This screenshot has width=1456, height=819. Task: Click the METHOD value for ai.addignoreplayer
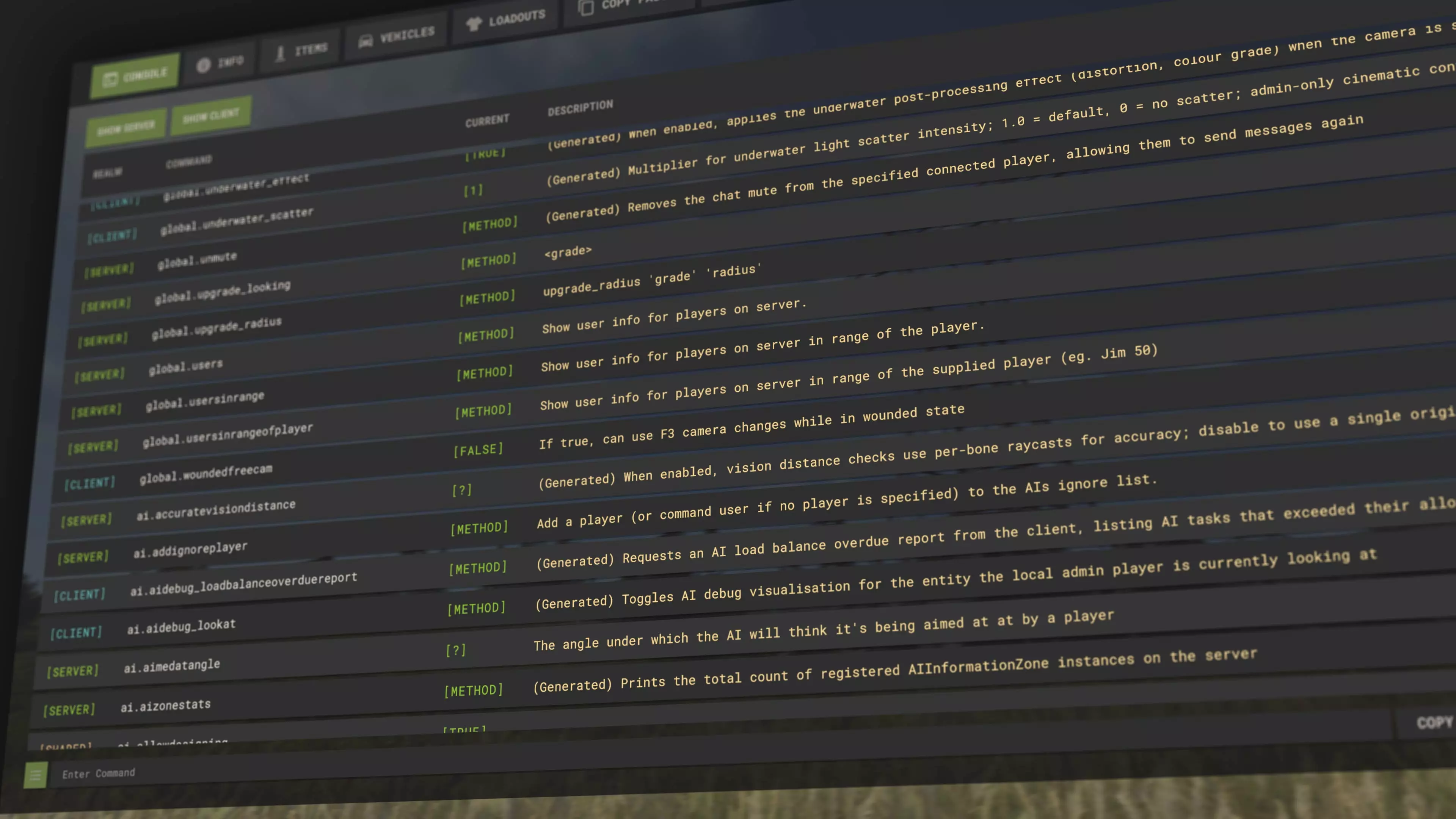point(479,529)
